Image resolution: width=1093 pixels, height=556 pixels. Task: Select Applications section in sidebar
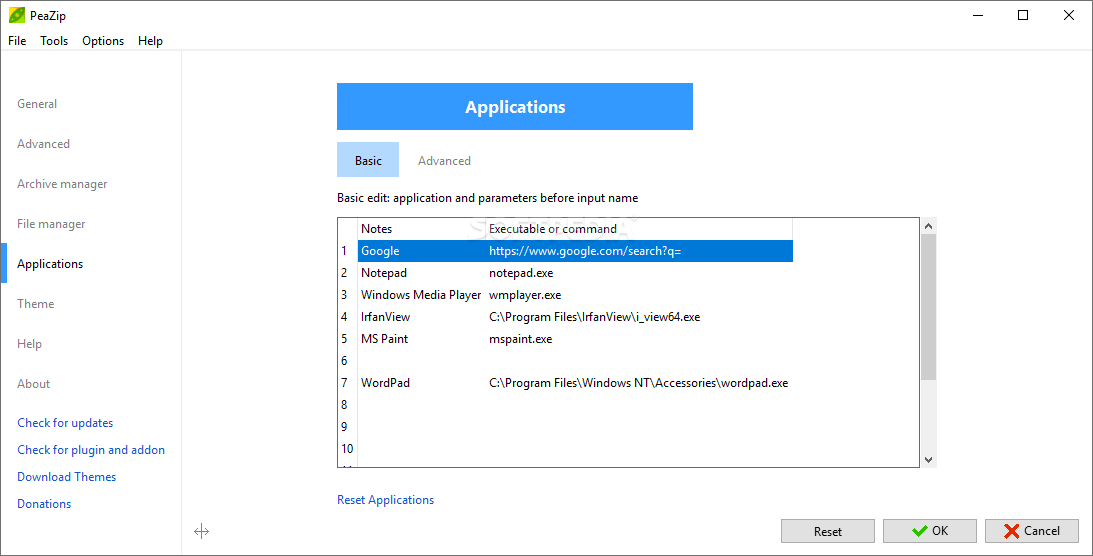pos(50,263)
